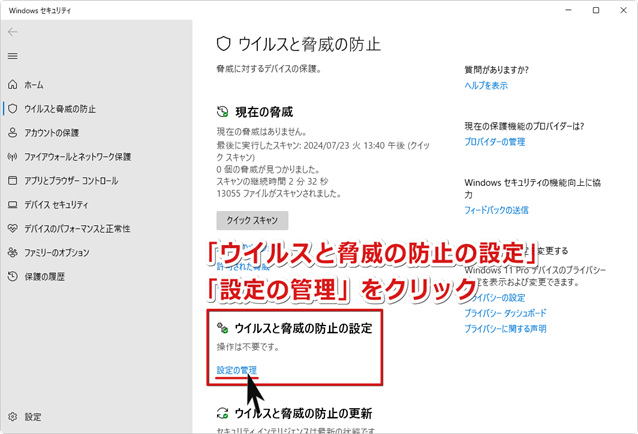The width and height of the screenshot is (638, 434).
Task: Click the 現在の脅威 heading
Action: tap(264, 112)
